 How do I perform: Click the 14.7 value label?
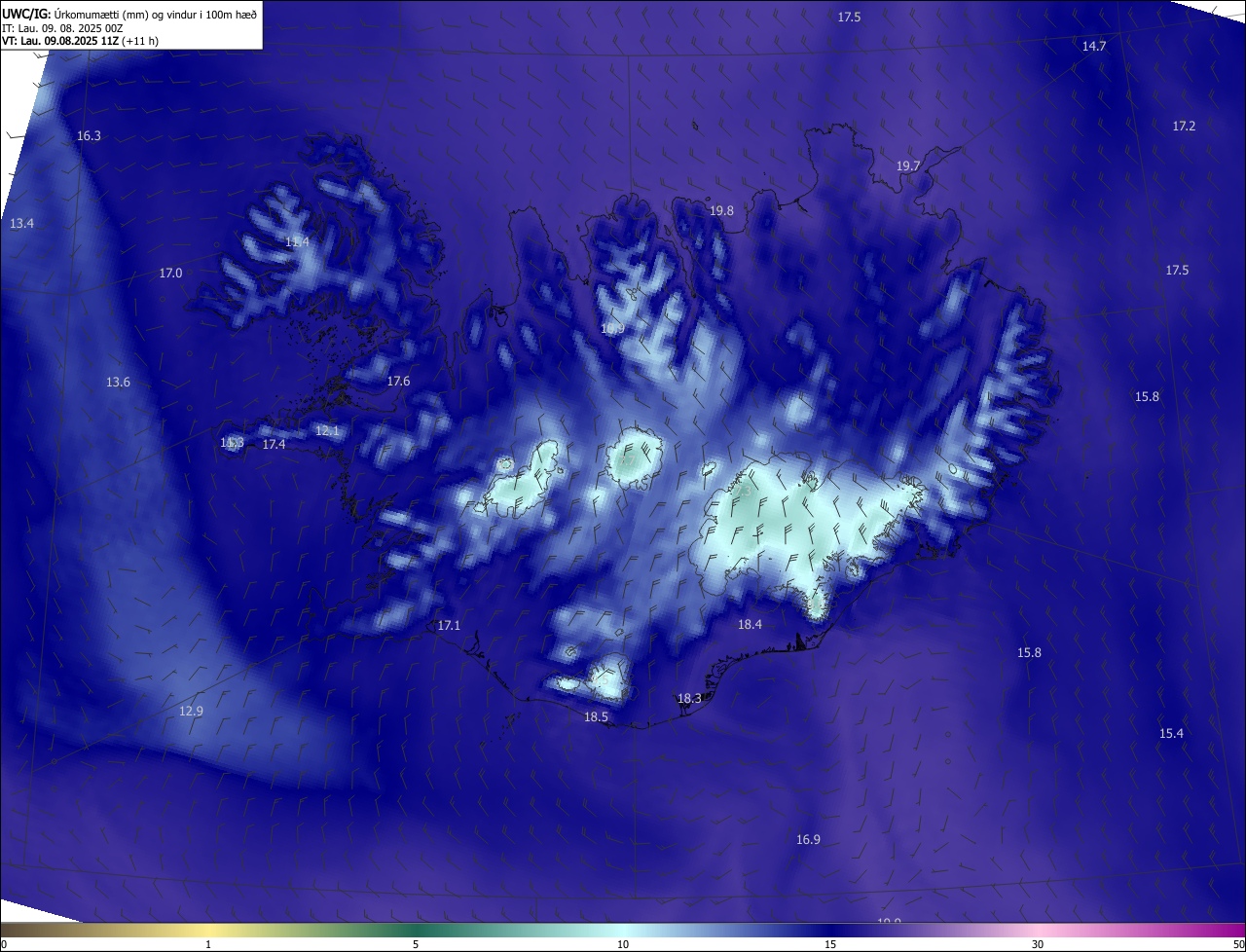tap(1094, 47)
